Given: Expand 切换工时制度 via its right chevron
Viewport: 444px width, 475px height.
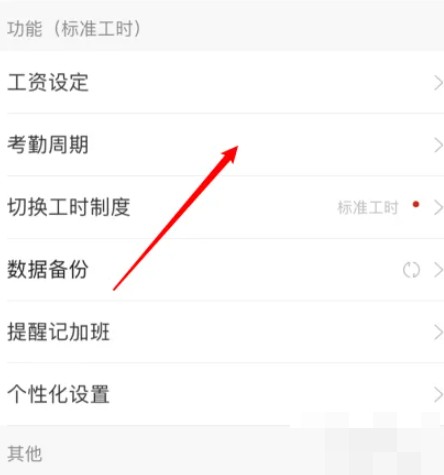Looking at the screenshot, I should click(x=438, y=208).
